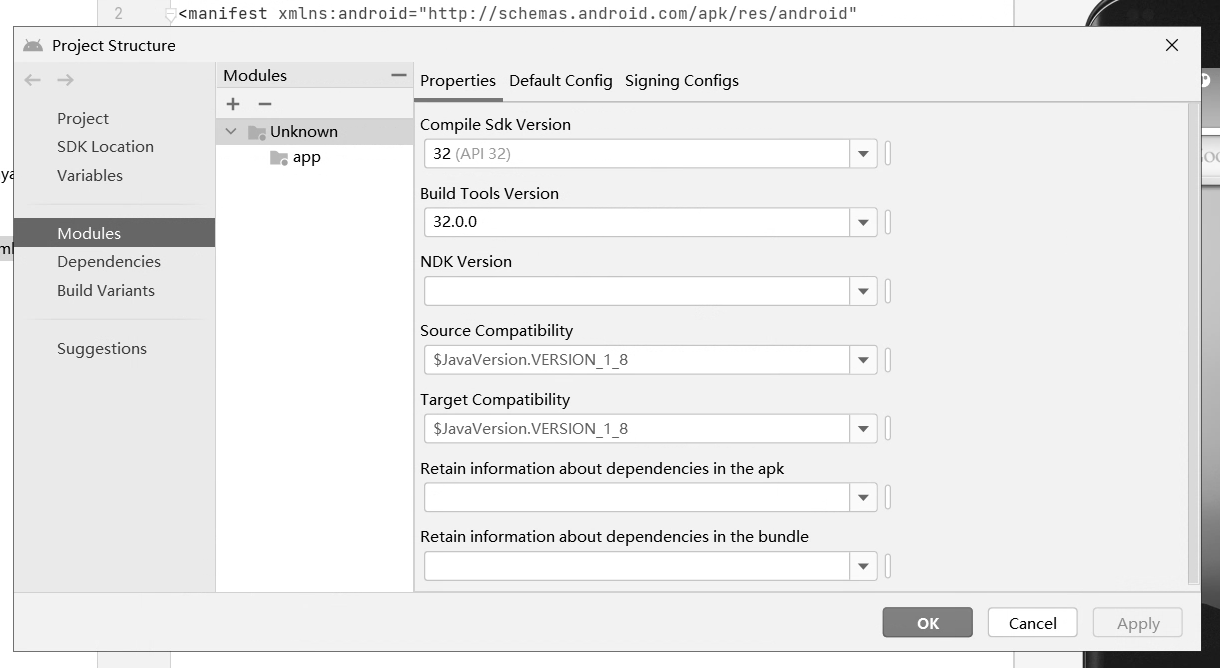This screenshot has height=668, width=1220.
Task: Click the Cancel button
Action: [1033, 623]
